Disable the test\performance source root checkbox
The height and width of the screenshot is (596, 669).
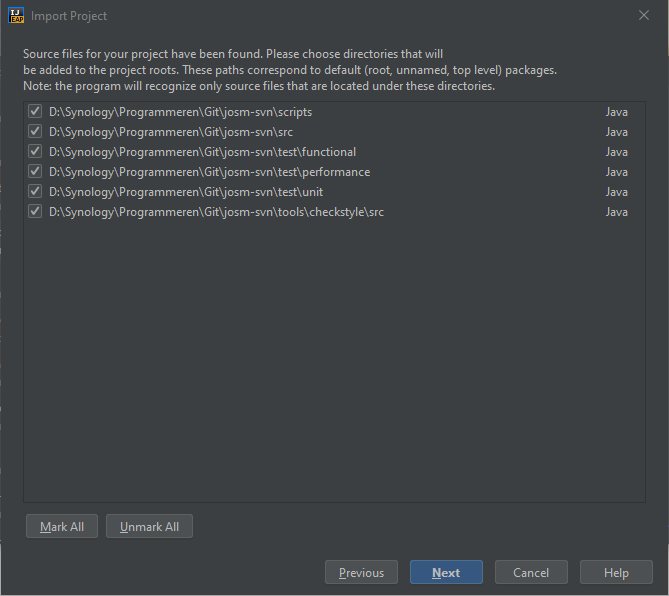coord(35,172)
